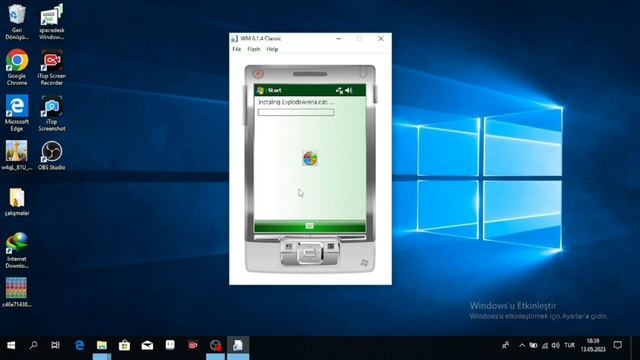Image resolution: width=640 pixels, height=360 pixels.
Task: Open the Windows Start menu
Action: [11, 345]
